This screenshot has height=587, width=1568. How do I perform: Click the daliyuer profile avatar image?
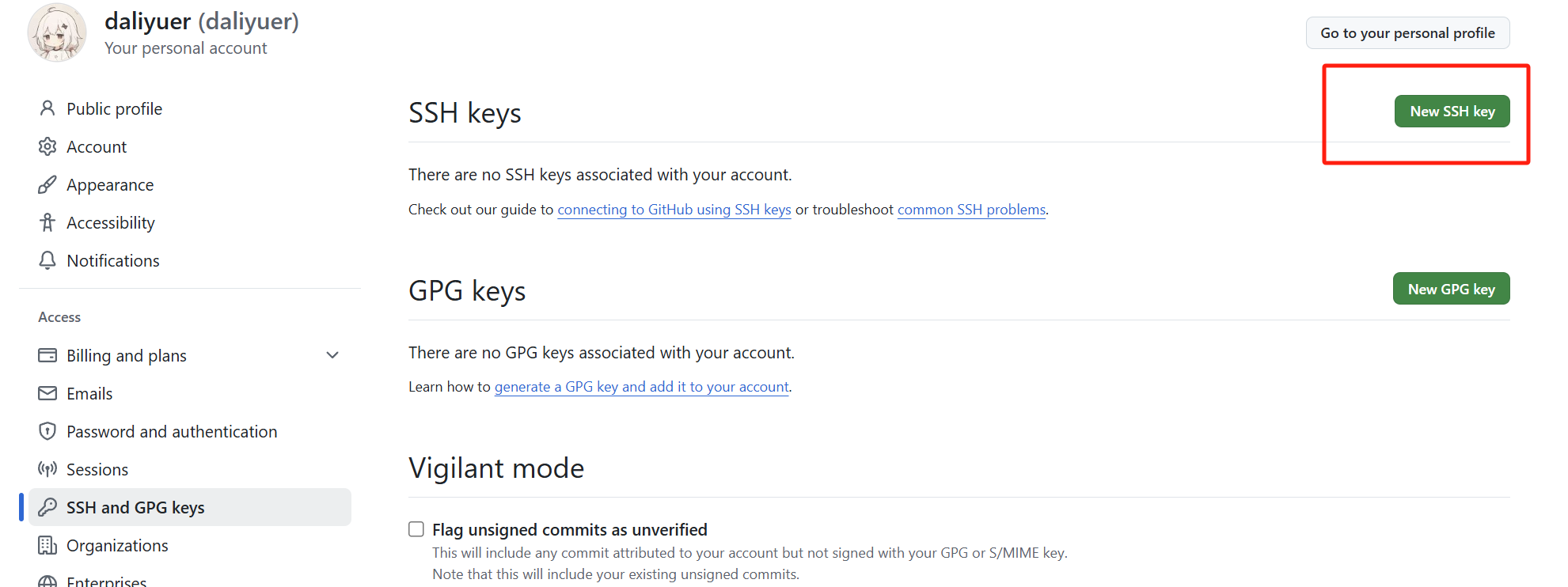57,33
